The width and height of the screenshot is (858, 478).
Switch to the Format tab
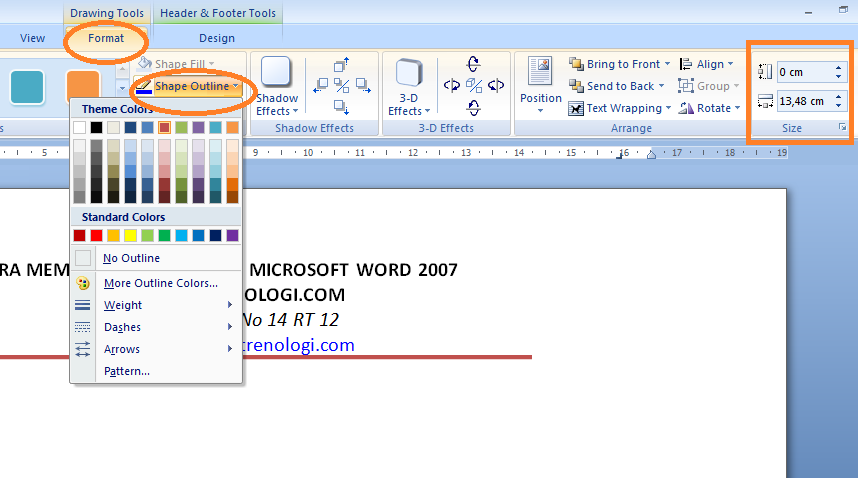(106, 38)
